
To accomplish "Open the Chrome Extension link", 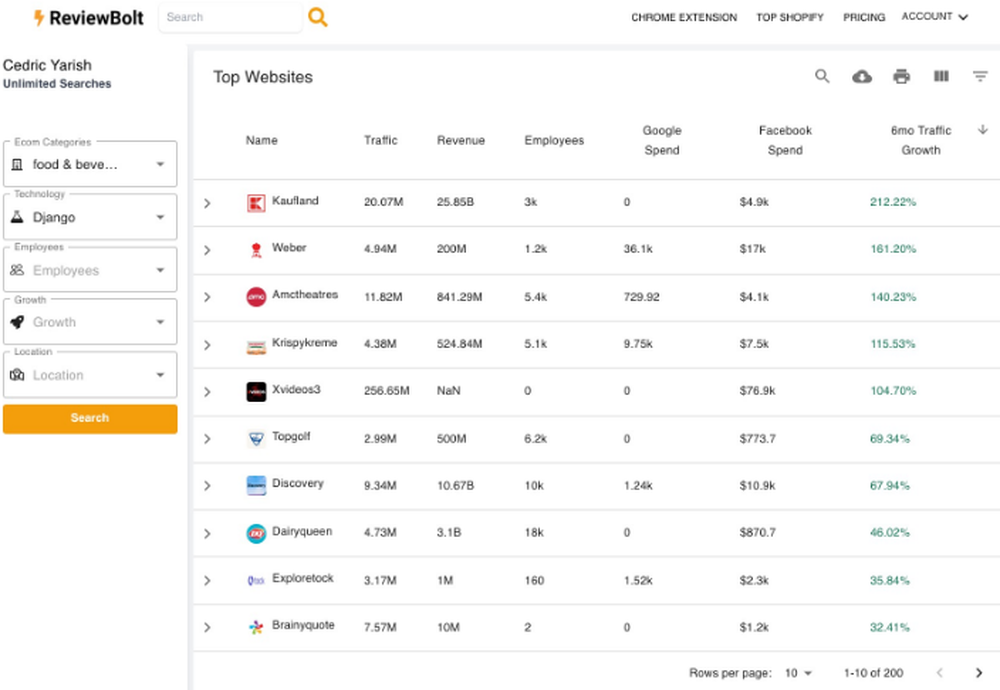I will pos(684,17).
